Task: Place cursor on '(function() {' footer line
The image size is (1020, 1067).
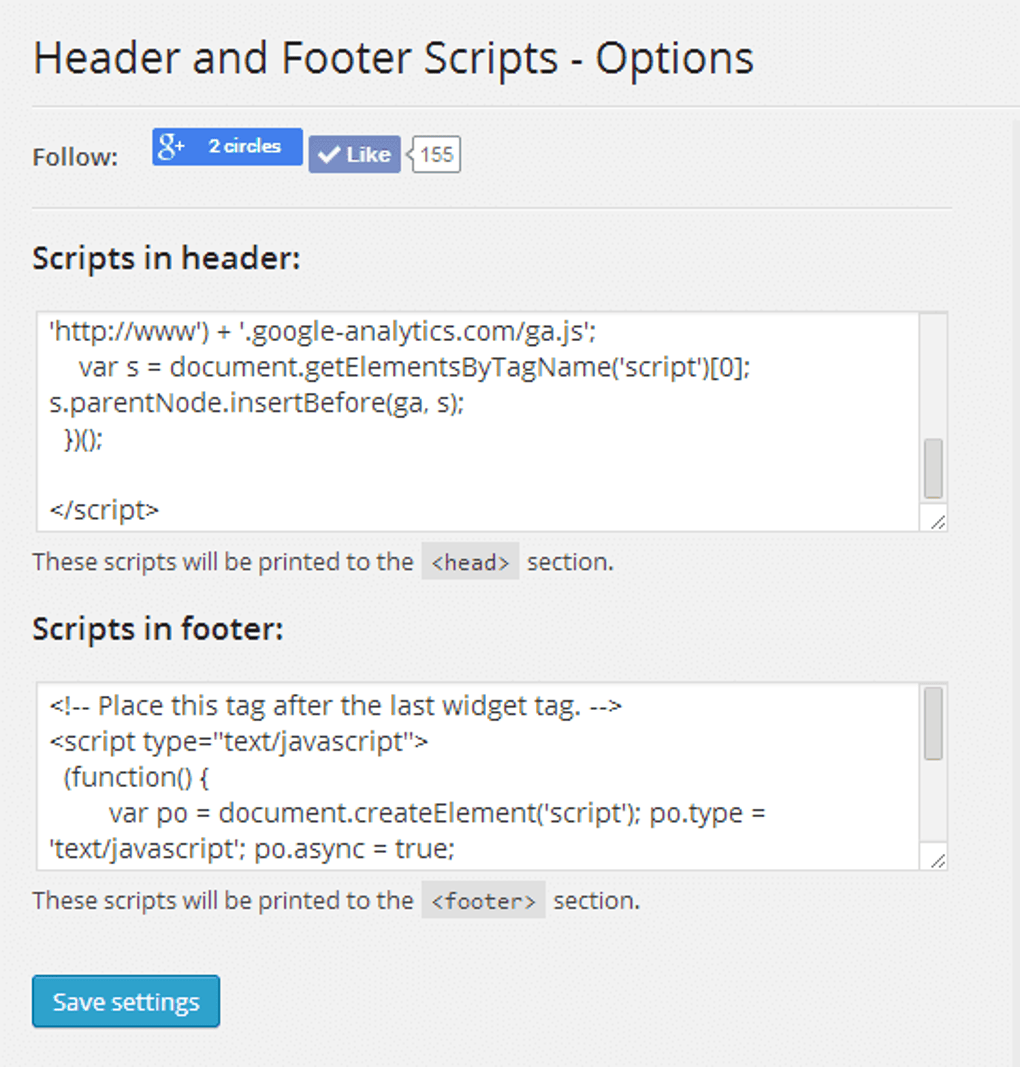Action: [136, 777]
